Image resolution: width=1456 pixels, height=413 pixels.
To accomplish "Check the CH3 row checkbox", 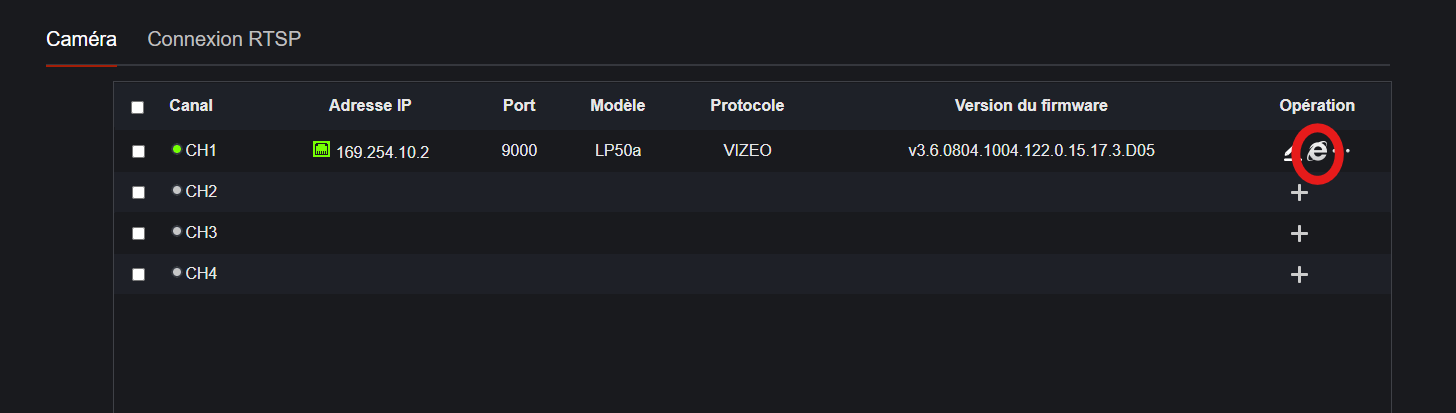I will click(138, 233).
